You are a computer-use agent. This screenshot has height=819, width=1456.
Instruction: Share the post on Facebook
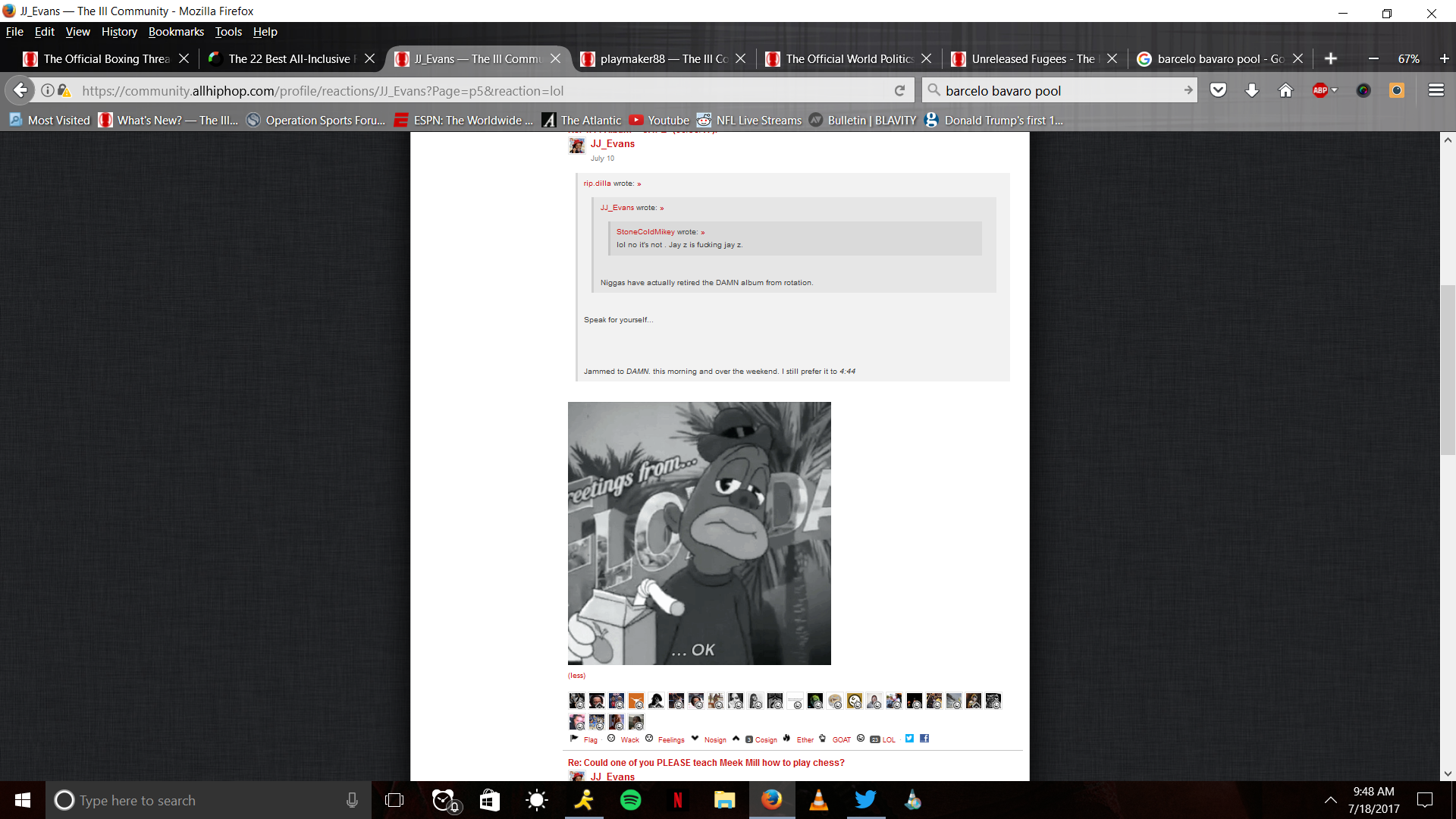tap(924, 739)
